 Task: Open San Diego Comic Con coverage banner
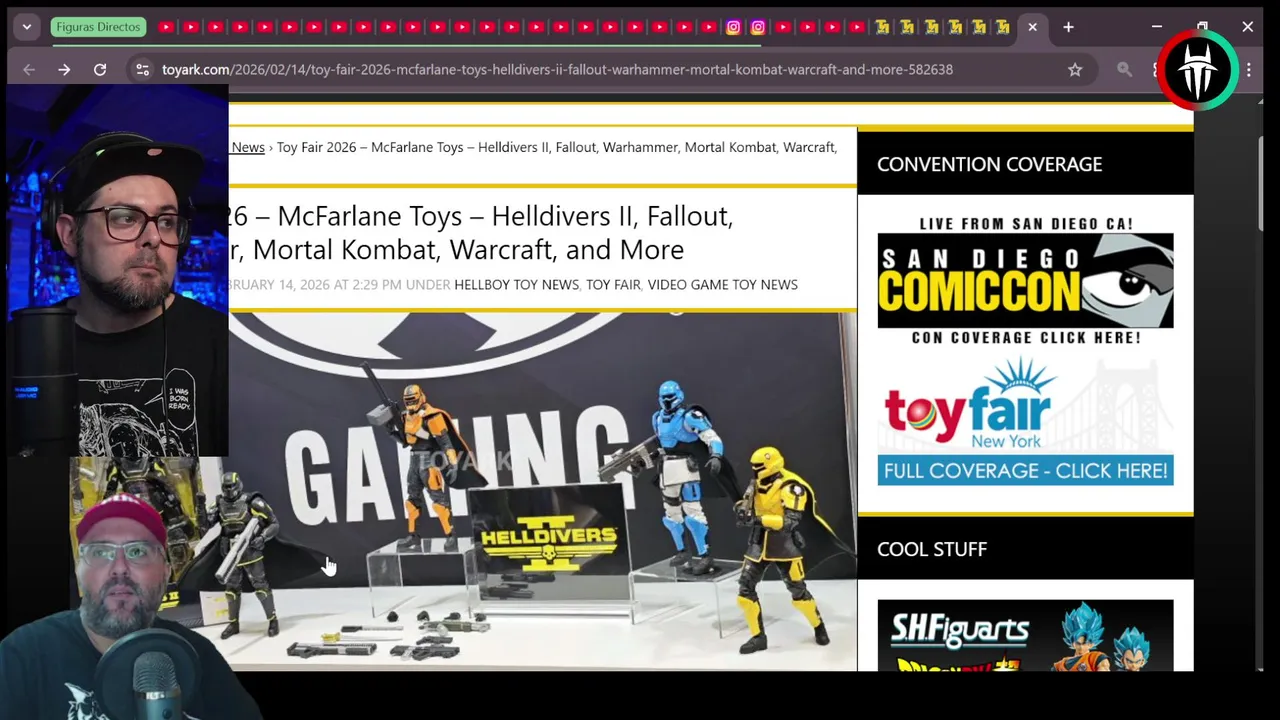coord(1025,280)
